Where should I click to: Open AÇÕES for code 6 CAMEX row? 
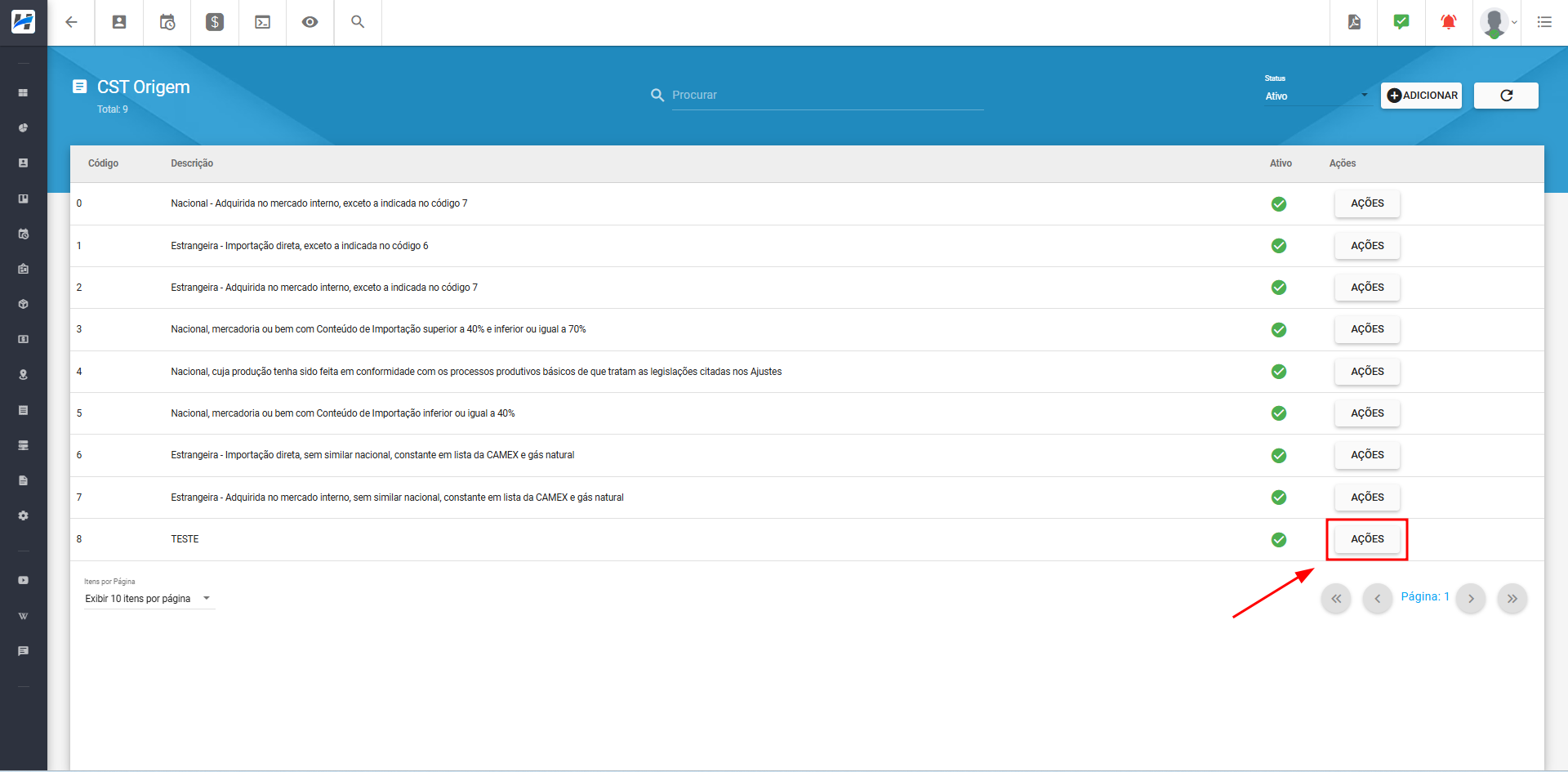[1367, 455]
